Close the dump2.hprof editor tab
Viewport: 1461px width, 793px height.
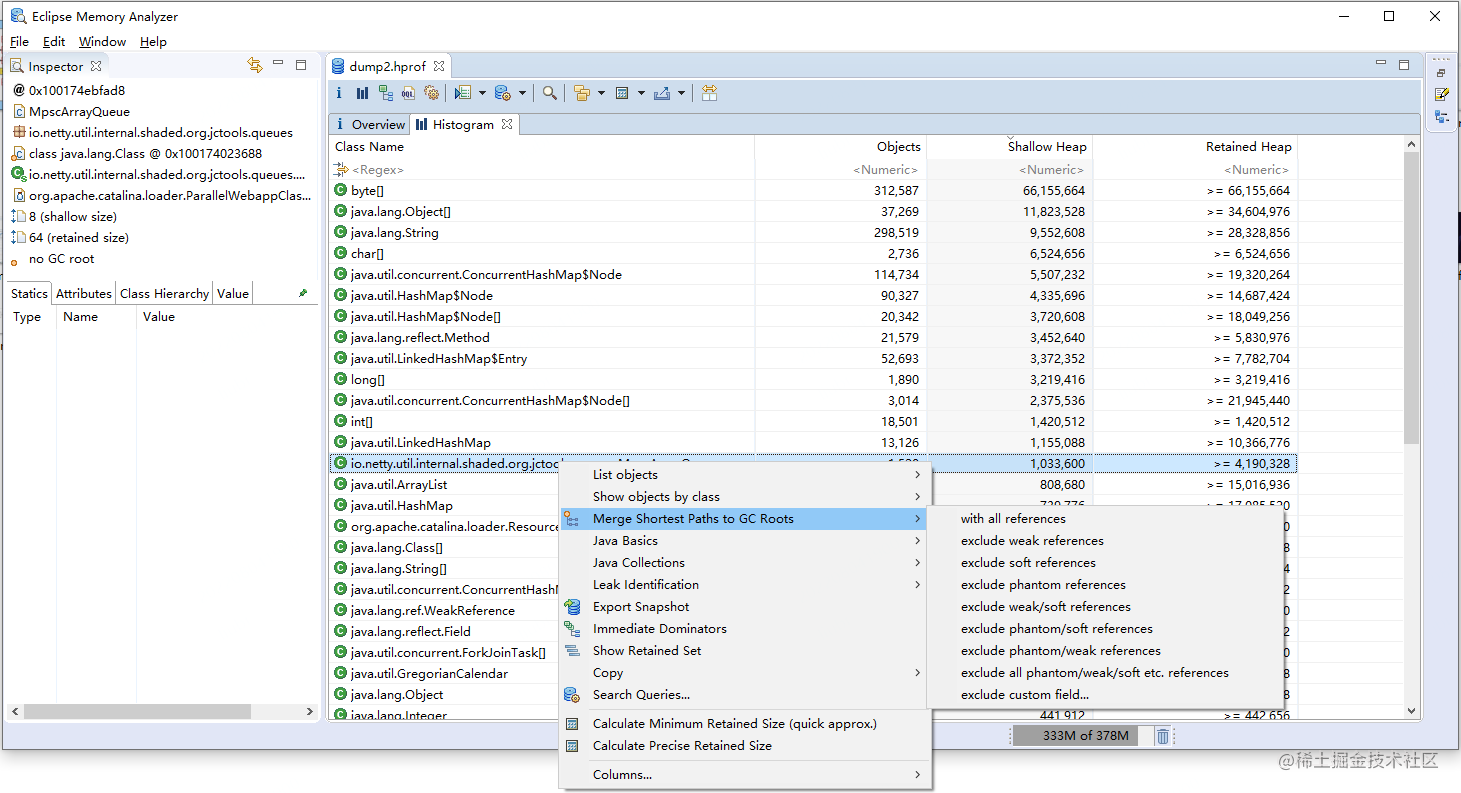438,66
